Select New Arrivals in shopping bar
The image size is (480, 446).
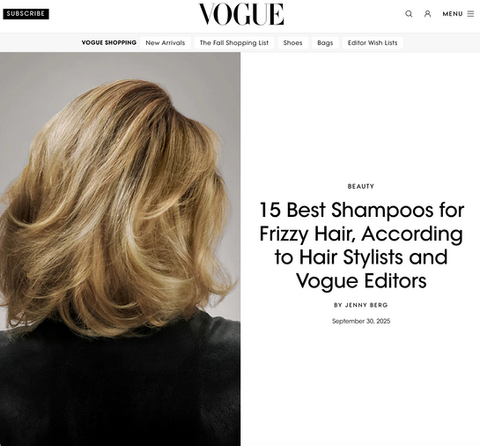tap(165, 43)
